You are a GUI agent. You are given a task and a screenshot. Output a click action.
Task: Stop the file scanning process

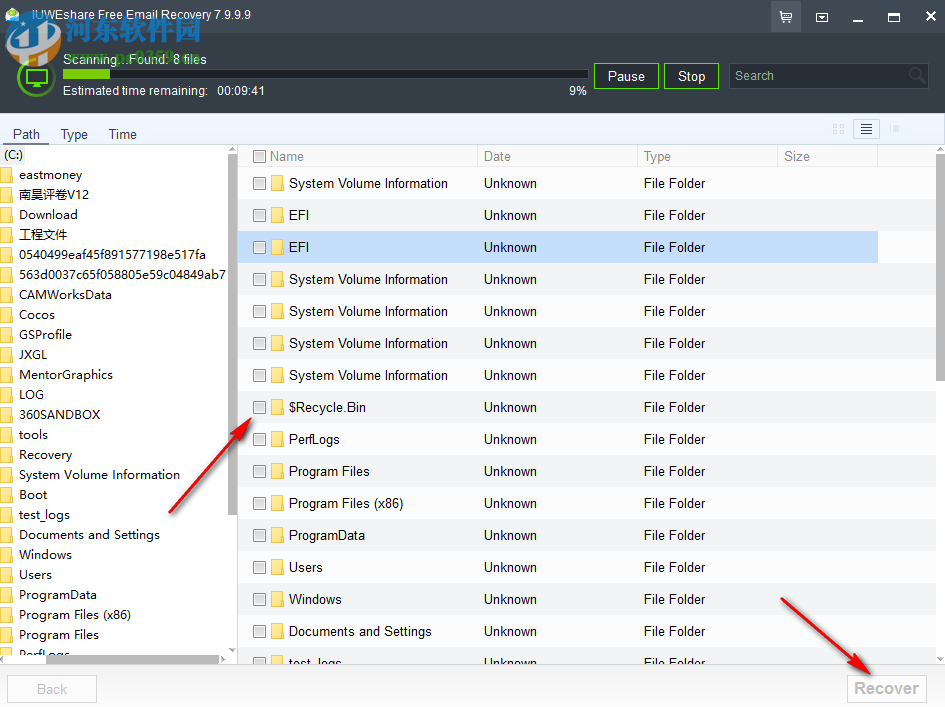tap(691, 75)
